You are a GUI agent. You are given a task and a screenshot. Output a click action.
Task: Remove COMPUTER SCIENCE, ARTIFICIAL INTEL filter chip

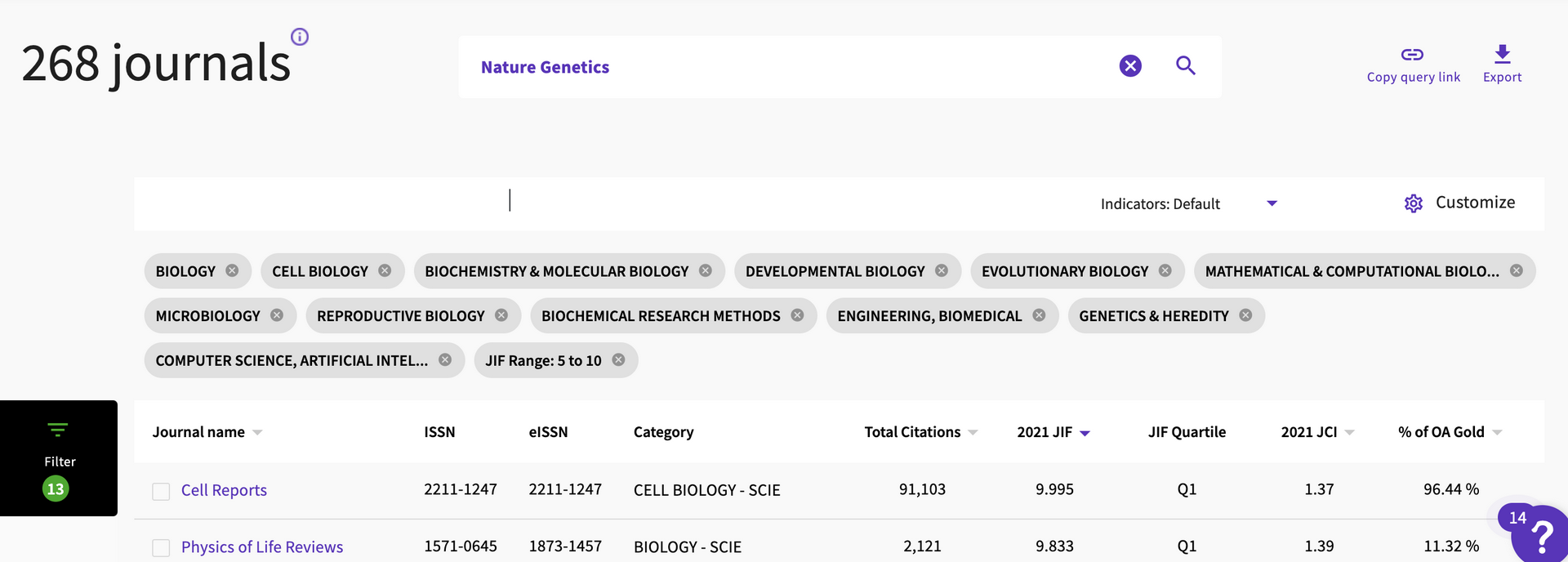pos(445,359)
